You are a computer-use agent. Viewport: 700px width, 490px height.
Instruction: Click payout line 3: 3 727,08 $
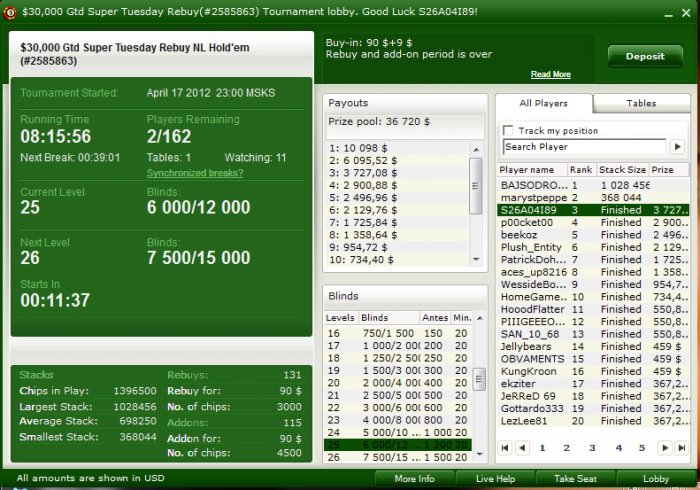[x=398, y=173]
